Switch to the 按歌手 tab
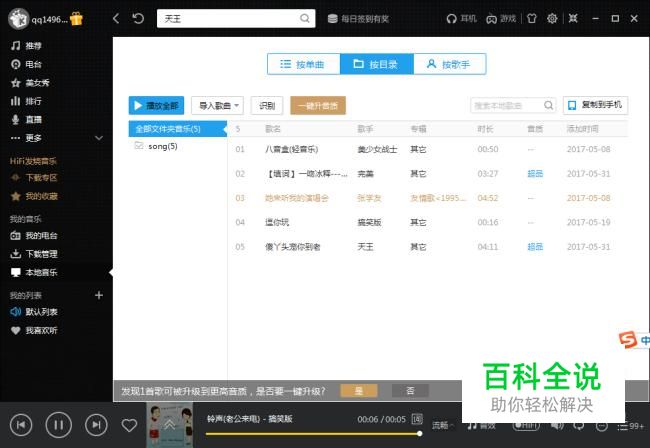This screenshot has width=650, height=448. pyautogui.click(x=449, y=64)
